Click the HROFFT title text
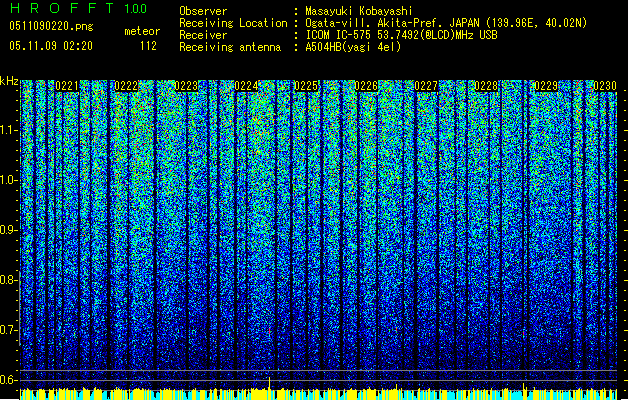The image size is (629, 400). point(62,10)
